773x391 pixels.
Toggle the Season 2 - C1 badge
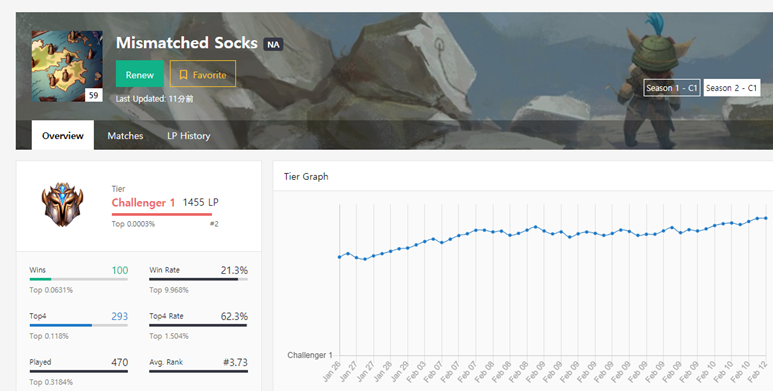point(732,88)
